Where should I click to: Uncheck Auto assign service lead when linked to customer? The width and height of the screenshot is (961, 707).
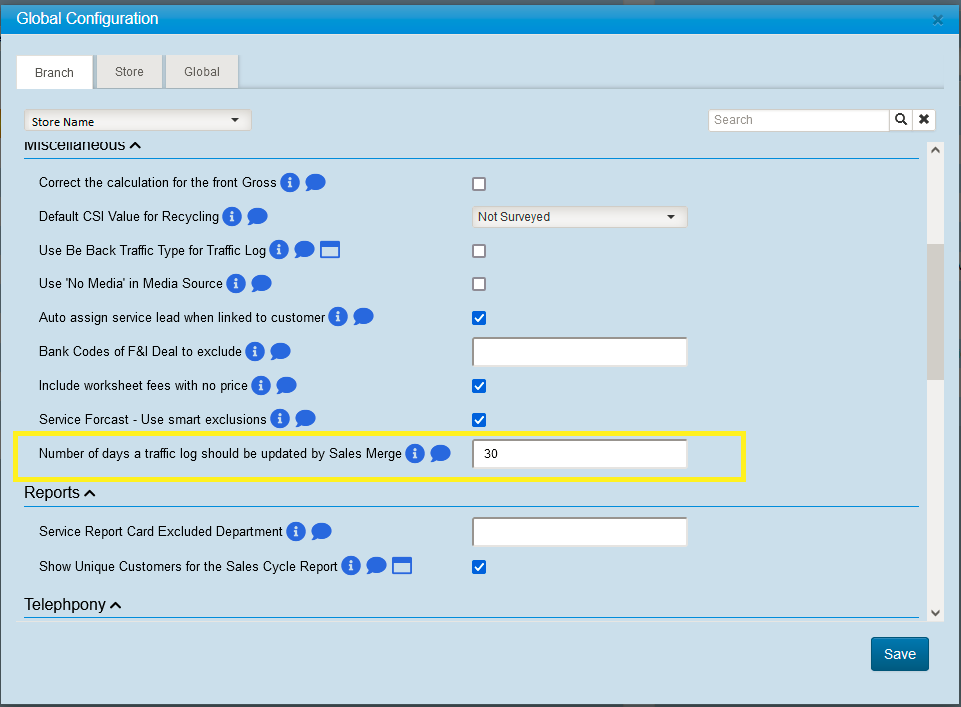(479, 318)
